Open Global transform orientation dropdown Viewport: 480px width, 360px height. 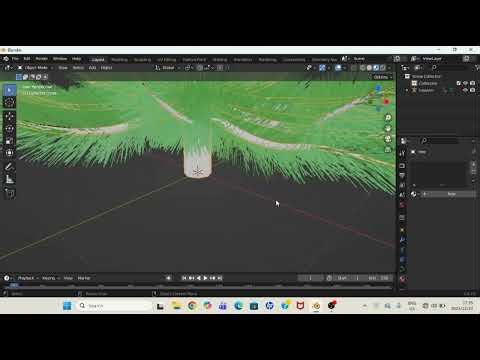(x=168, y=68)
